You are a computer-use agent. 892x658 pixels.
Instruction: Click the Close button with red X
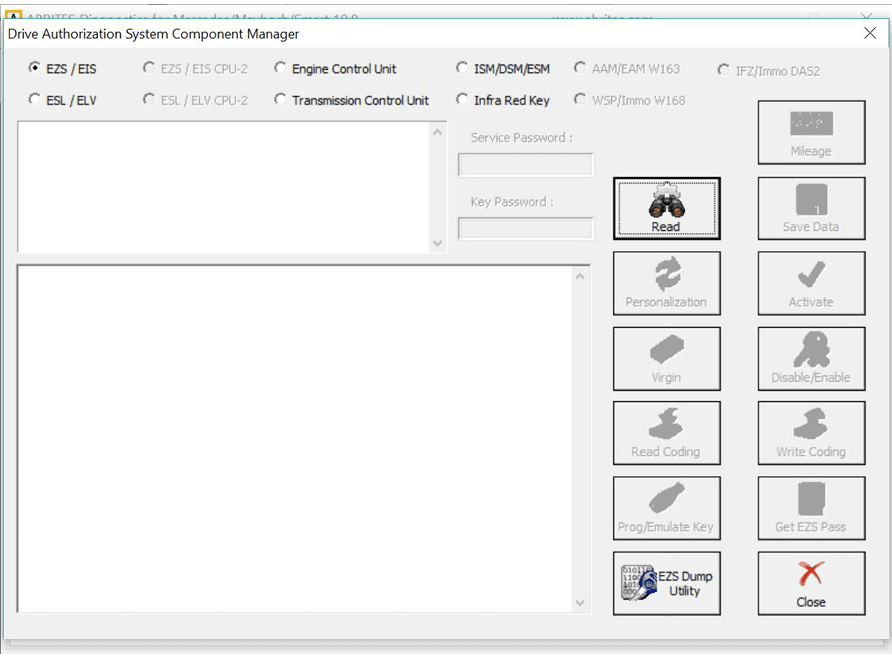(811, 583)
